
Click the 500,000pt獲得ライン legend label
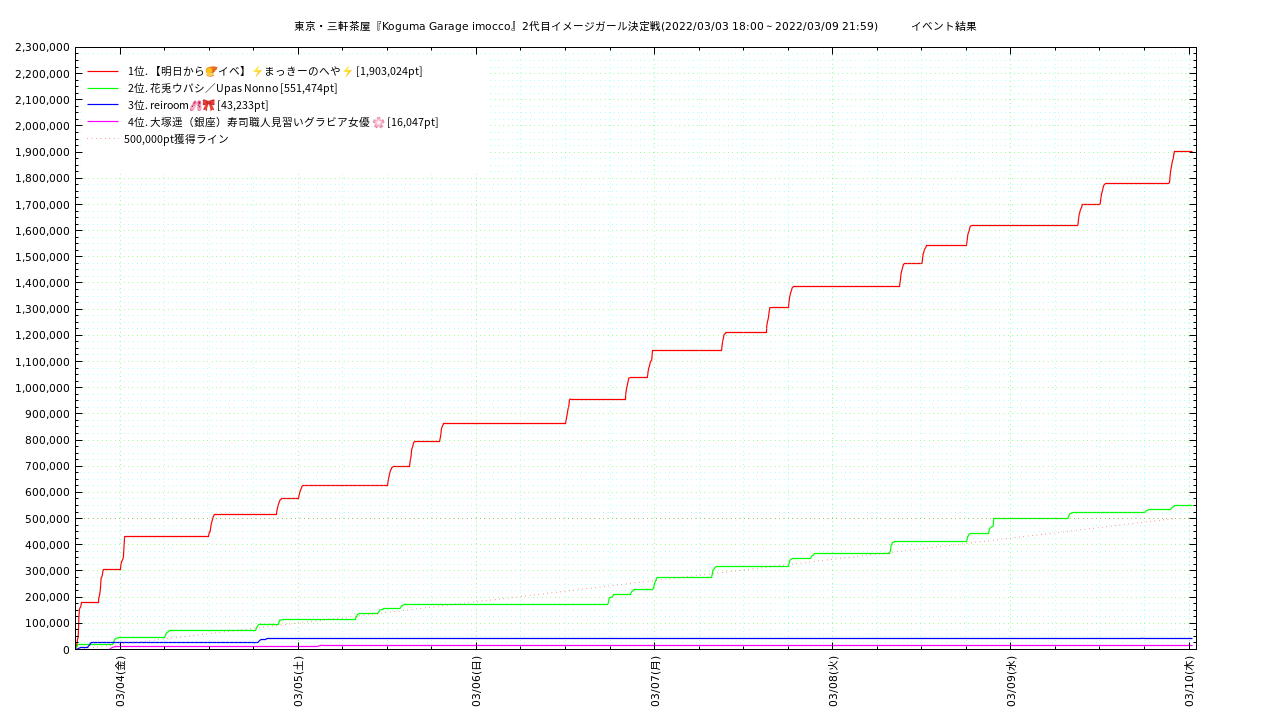(176, 139)
